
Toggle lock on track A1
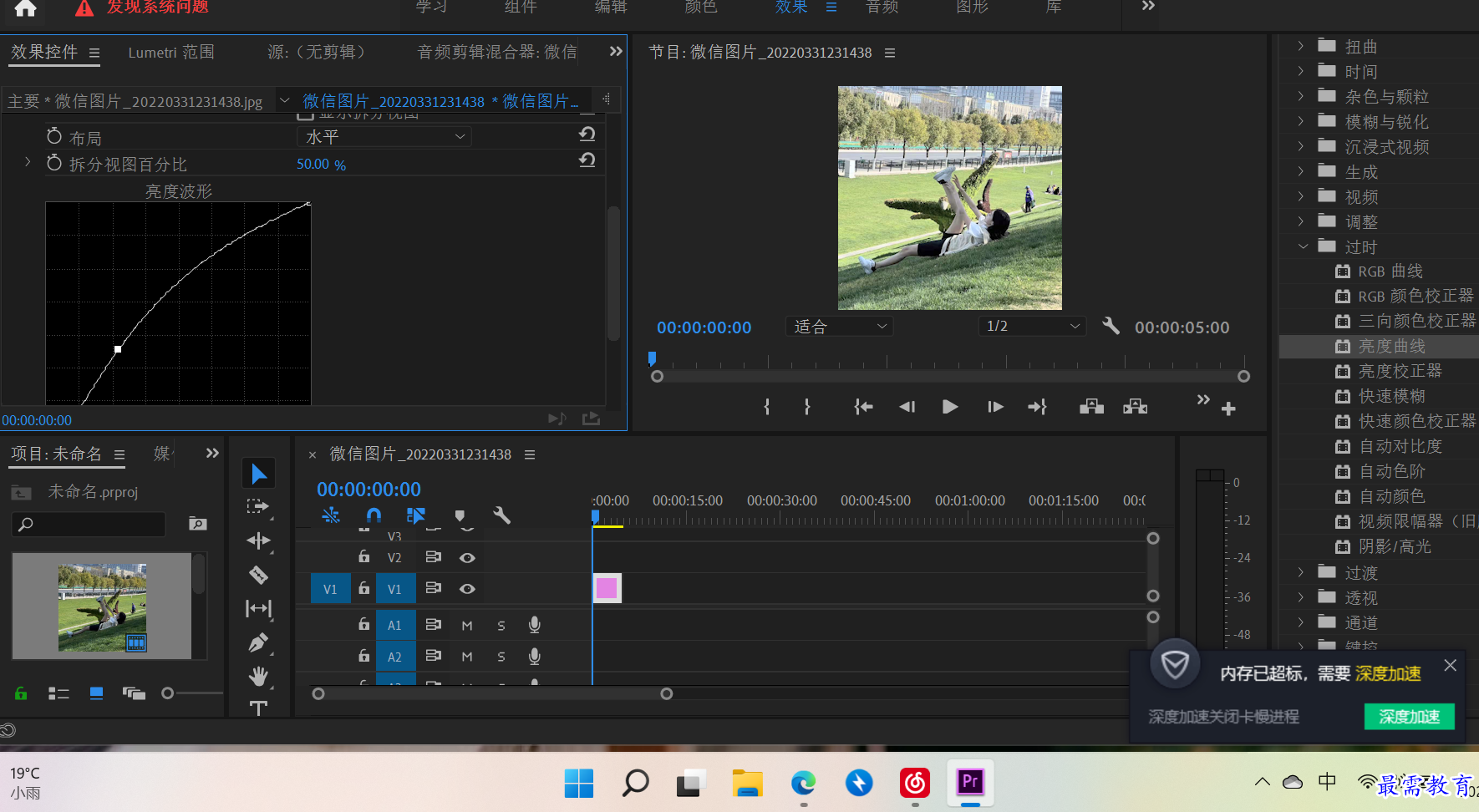click(x=363, y=624)
